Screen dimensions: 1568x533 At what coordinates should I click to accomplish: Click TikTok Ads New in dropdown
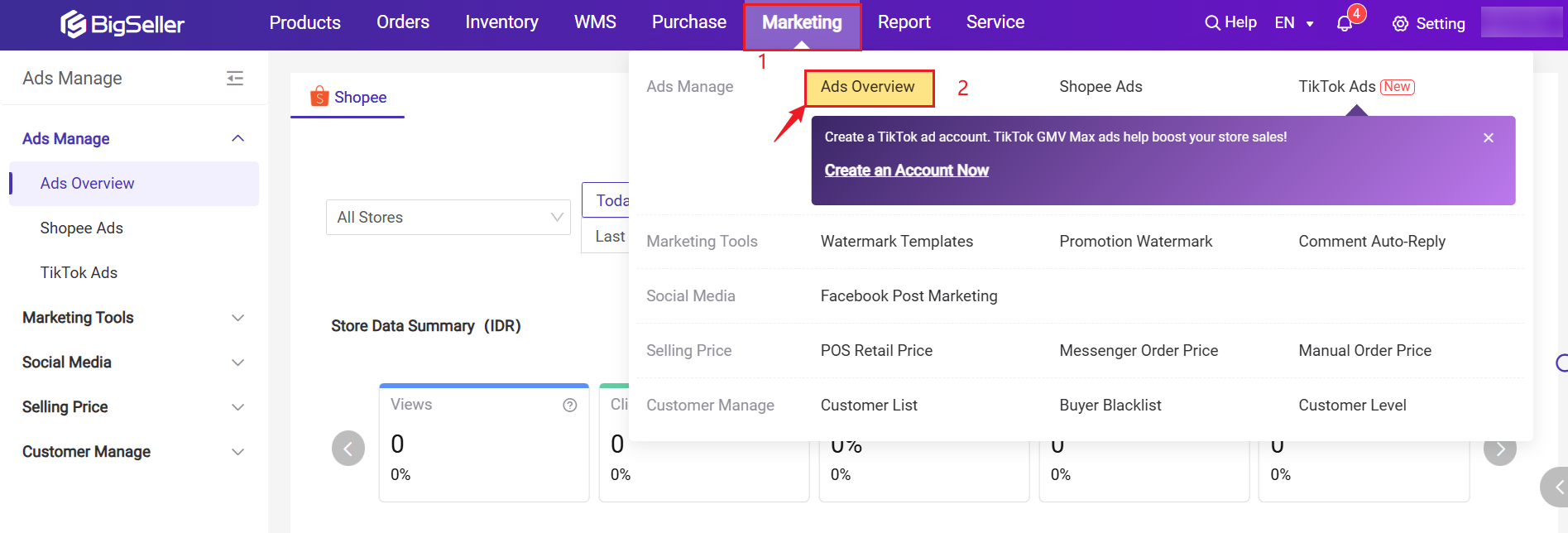(1356, 87)
